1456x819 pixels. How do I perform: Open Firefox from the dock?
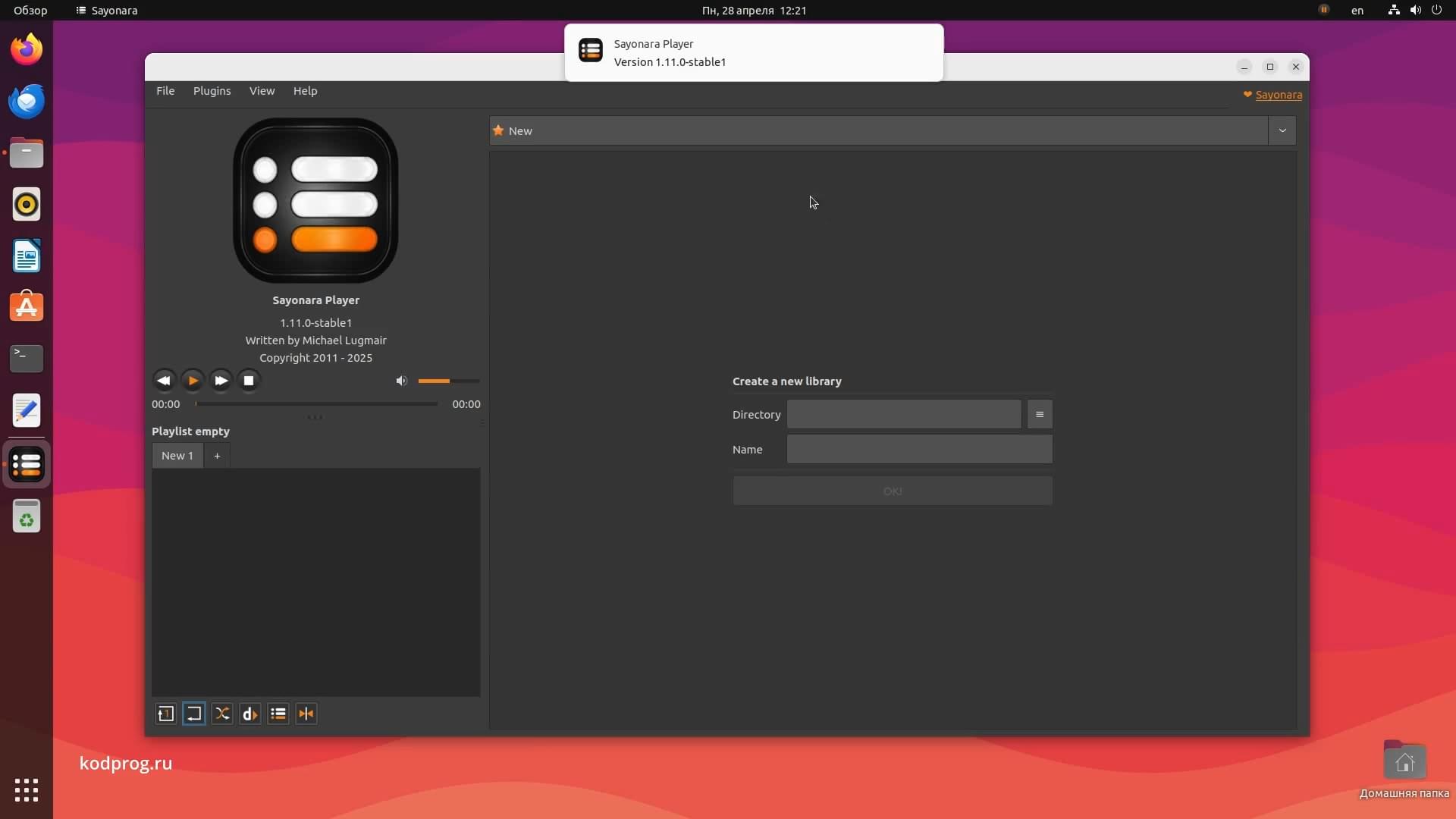pos(27,50)
